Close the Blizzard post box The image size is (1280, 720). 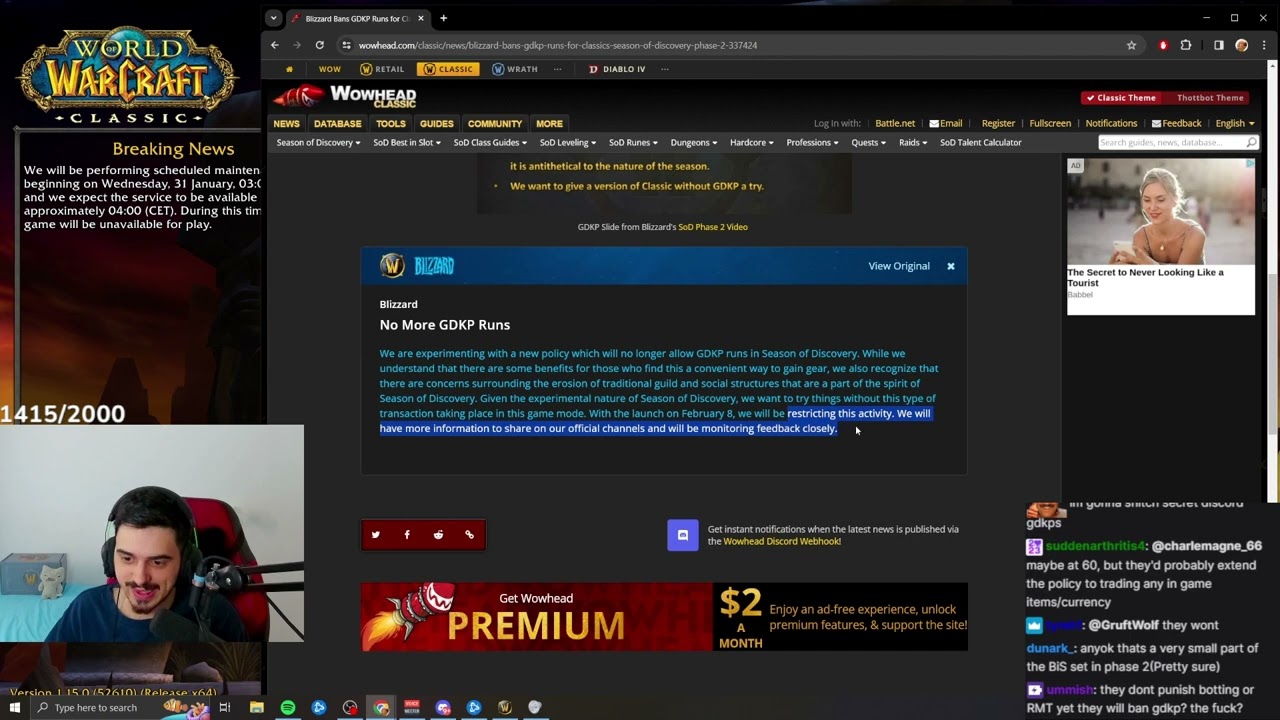[x=951, y=266]
